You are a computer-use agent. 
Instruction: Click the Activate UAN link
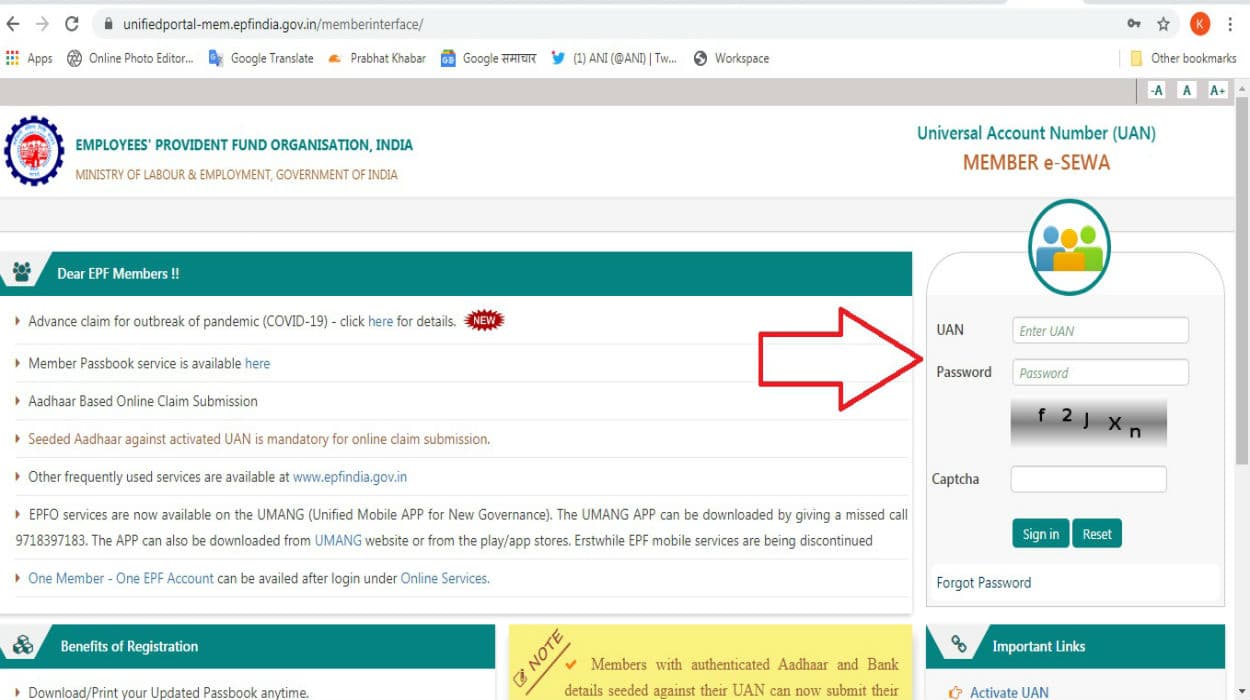pos(1008,692)
